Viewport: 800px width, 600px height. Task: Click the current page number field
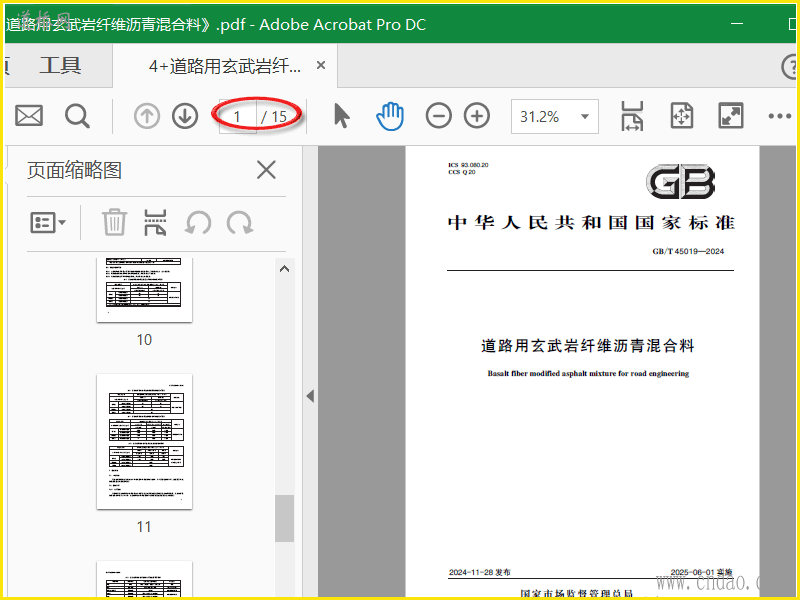coord(237,117)
